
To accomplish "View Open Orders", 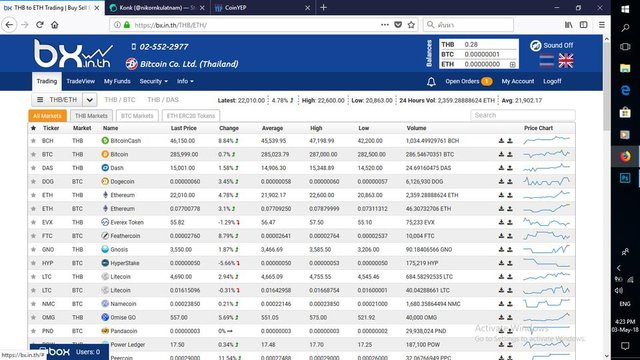I will (x=469, y=81).
